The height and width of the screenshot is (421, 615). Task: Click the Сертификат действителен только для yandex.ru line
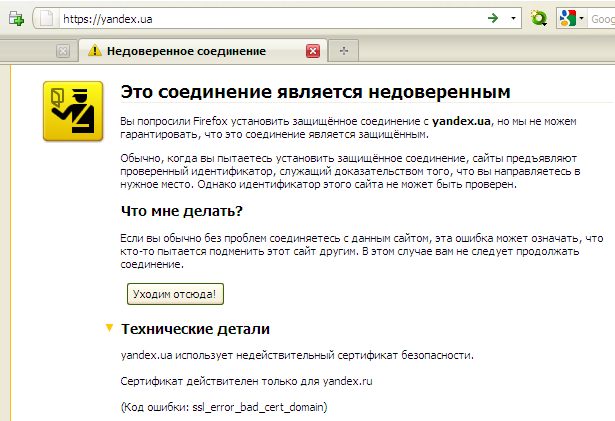tap(246, 381)
